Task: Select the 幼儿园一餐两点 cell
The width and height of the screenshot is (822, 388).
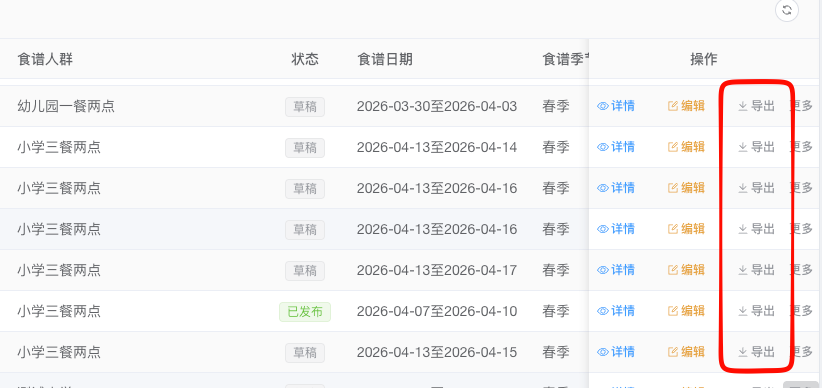Action: coord(66,106)
